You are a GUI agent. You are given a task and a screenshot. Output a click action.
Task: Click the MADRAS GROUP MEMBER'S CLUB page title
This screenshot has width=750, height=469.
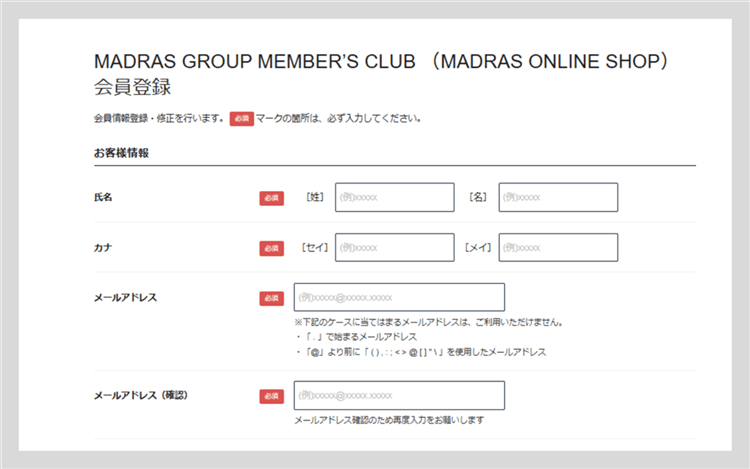click(x=381, y=74)
